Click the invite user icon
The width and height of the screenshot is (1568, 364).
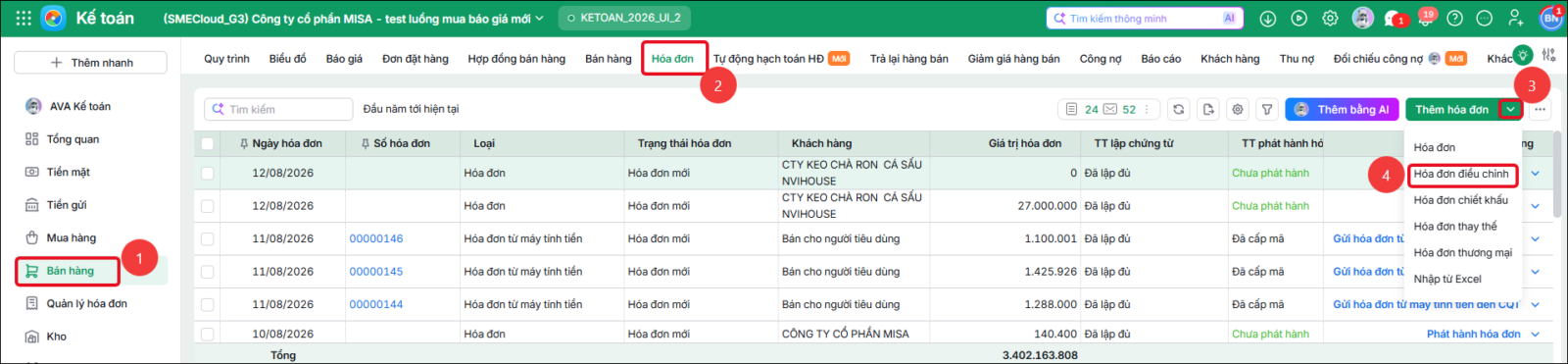(1515, 18)
